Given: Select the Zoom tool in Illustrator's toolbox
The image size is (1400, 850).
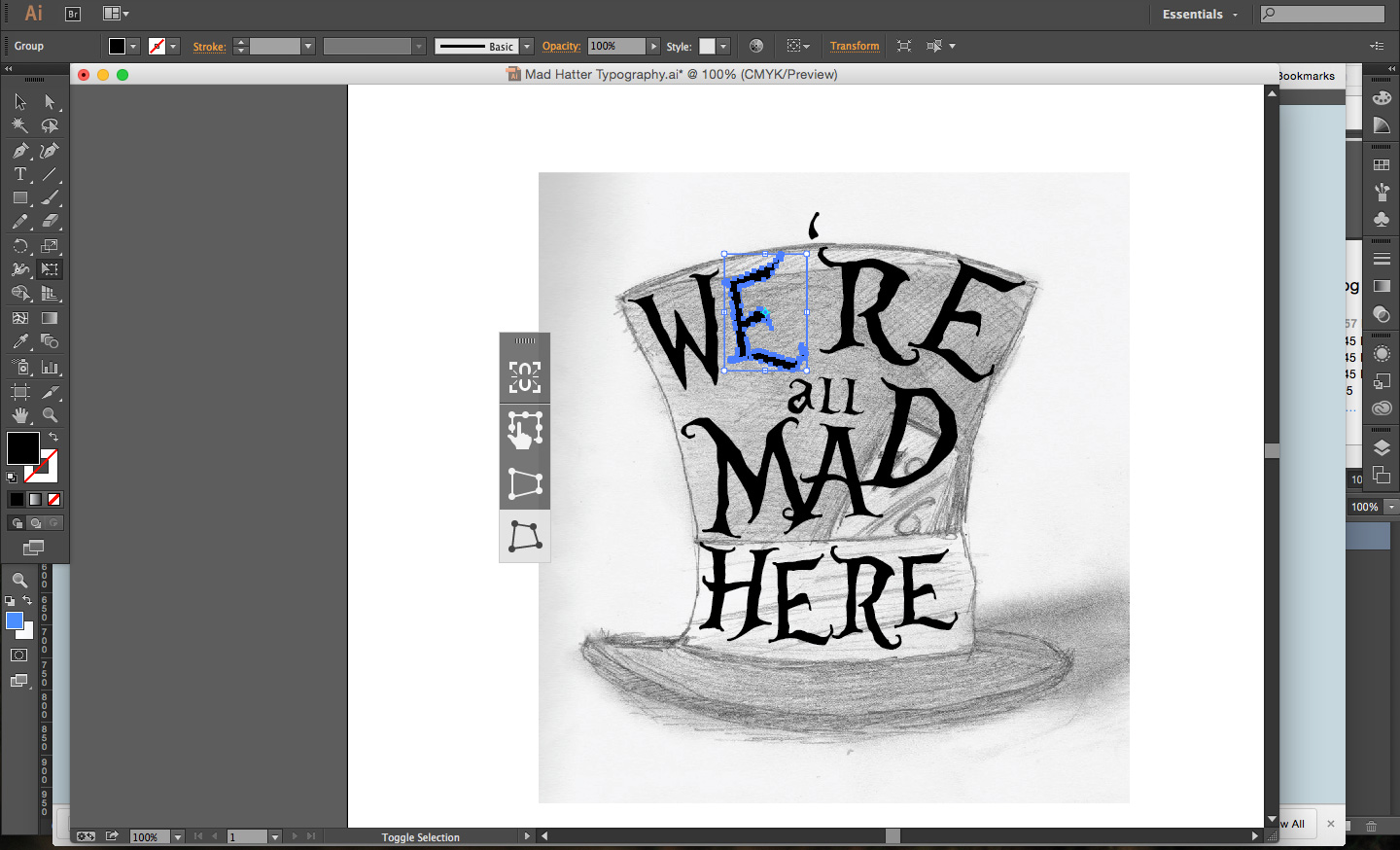Looking at the screenshot, I should pyautogui.click(x=50, y=415).
